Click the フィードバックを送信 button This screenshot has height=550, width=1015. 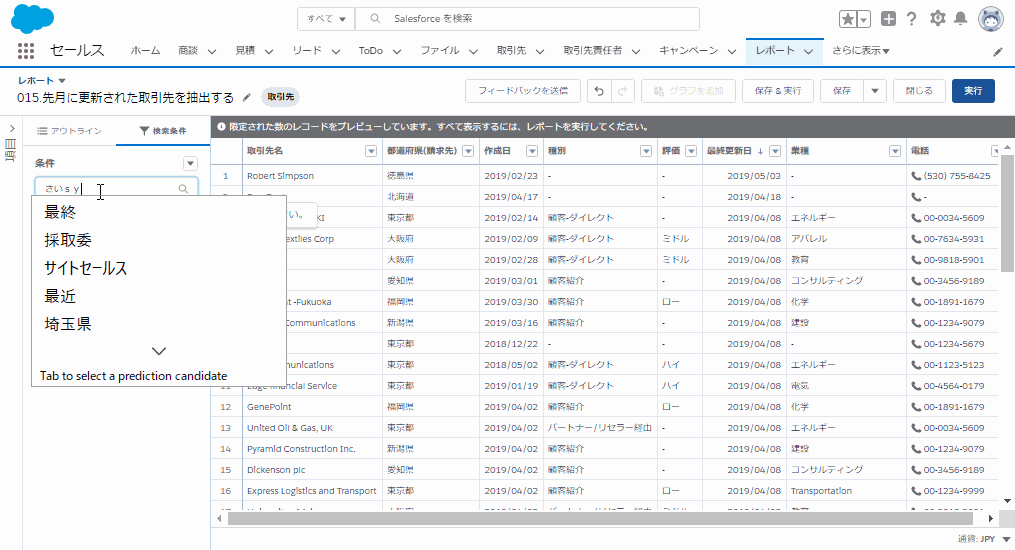[x=522, y=91]
